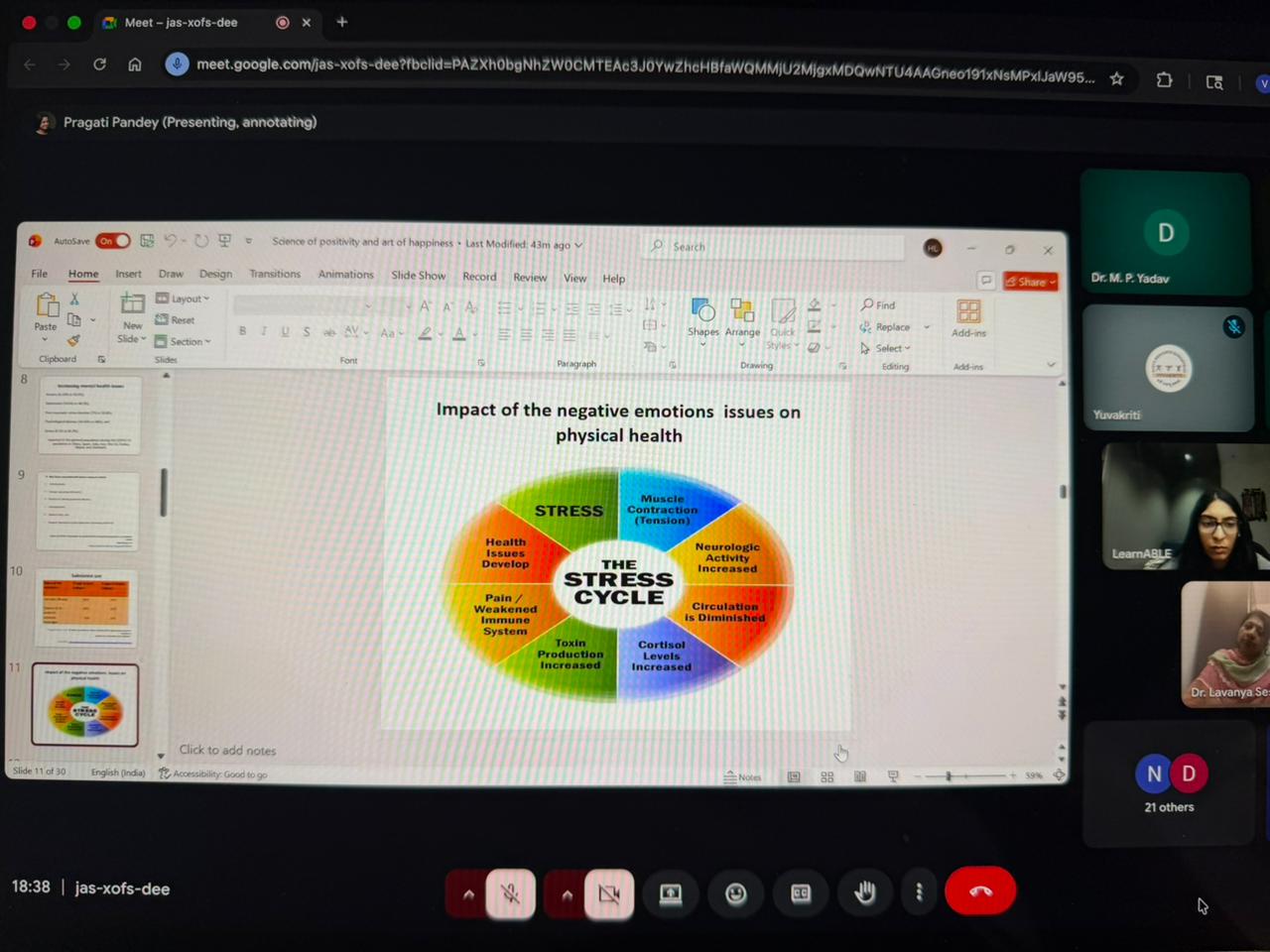Open Customize Quick Access Toolbar dropdown
This screenshot has height=952, width=1270.
click(x=248, y=241)
